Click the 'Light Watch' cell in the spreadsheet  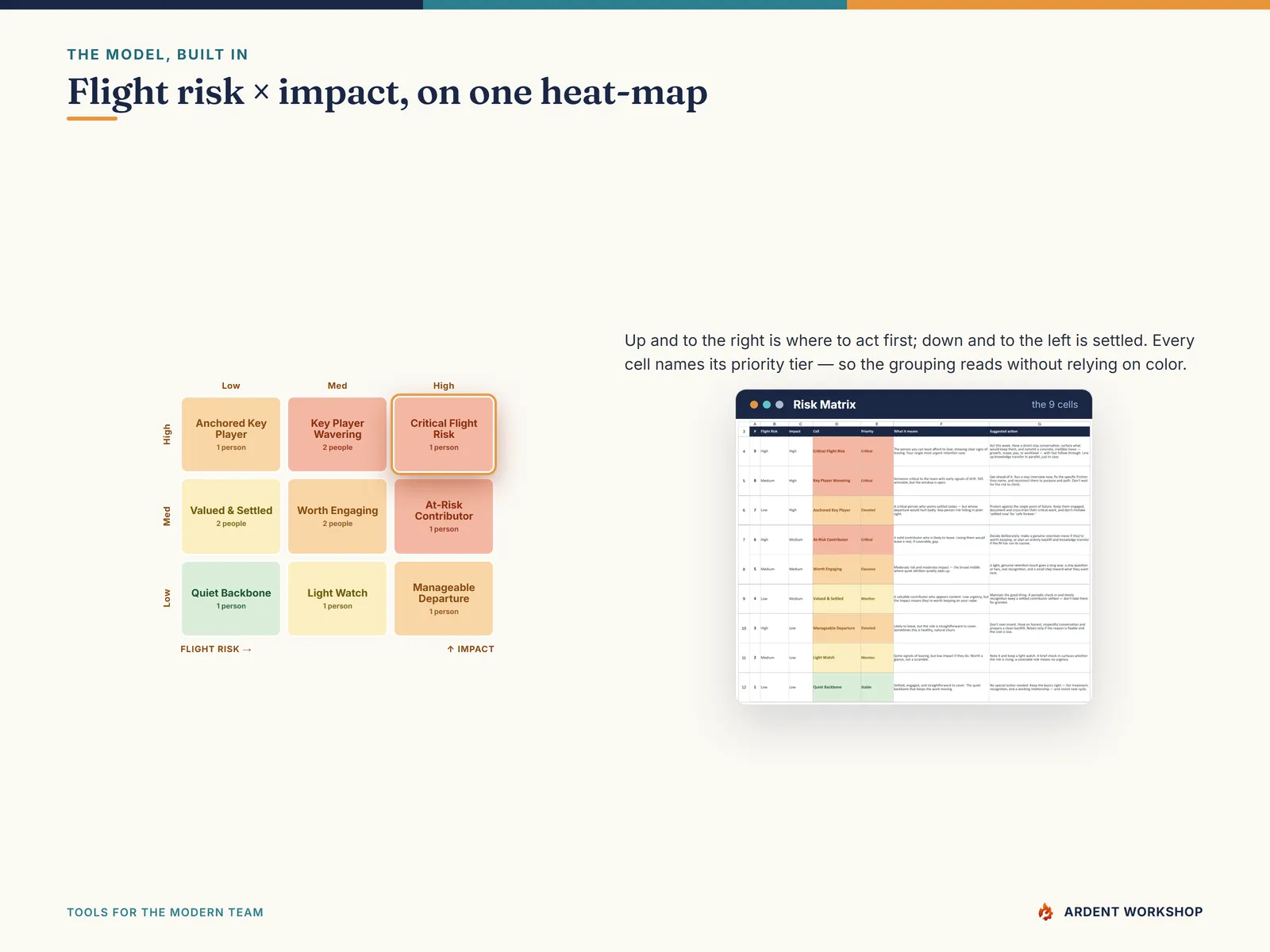(836, 657)
